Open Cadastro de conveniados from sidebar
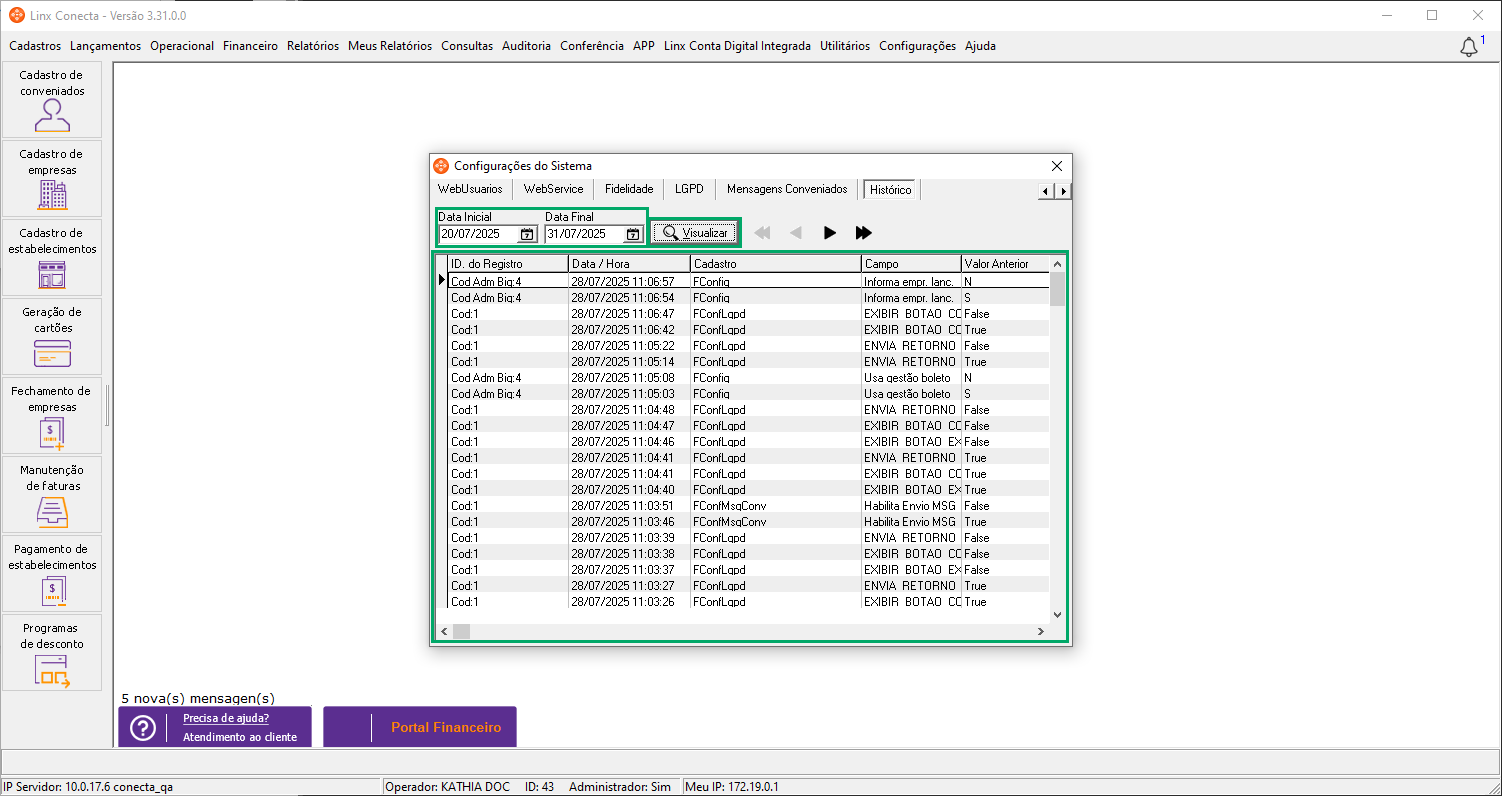 coord(52,100)
